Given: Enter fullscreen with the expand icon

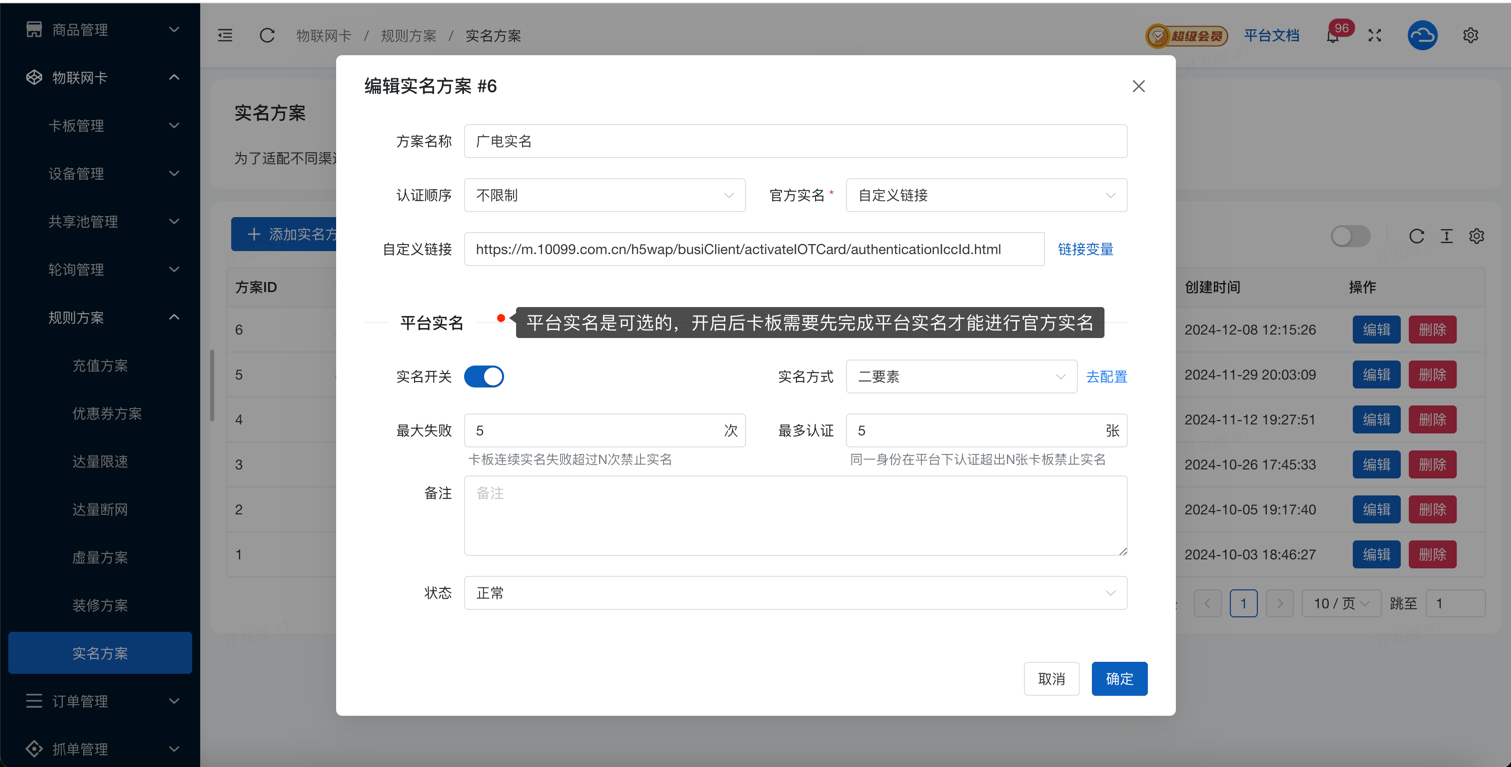Looking at the screenshot, I should click(x=1375, y=35).
